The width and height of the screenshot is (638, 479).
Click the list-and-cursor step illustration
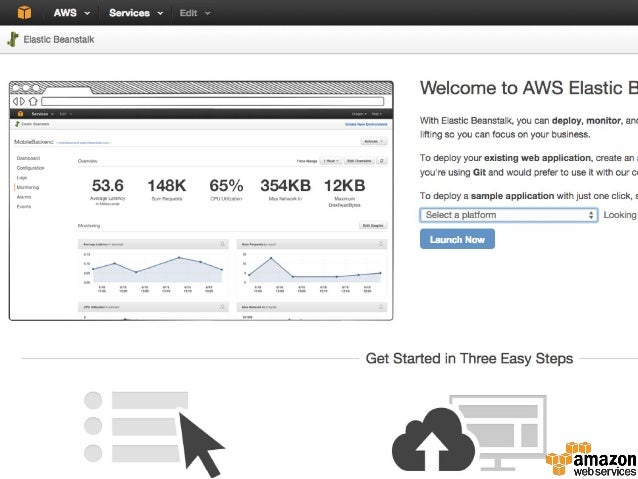click(x=154, y=433)
